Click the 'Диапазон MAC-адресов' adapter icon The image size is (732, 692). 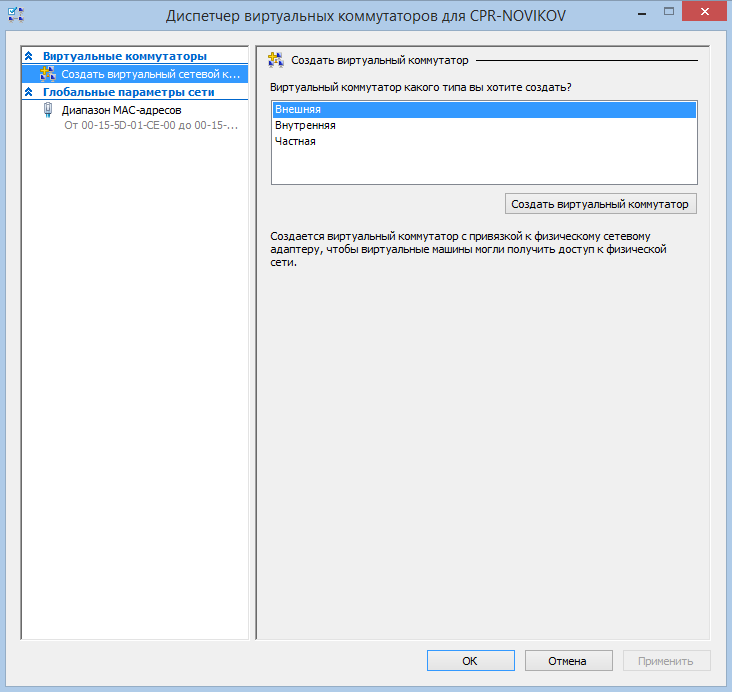pyautogui.click(x=48, y=110)
